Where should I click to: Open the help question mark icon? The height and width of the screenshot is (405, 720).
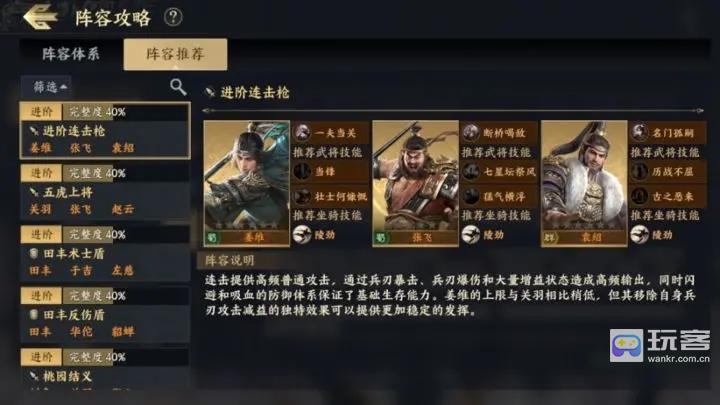(173, 17)
